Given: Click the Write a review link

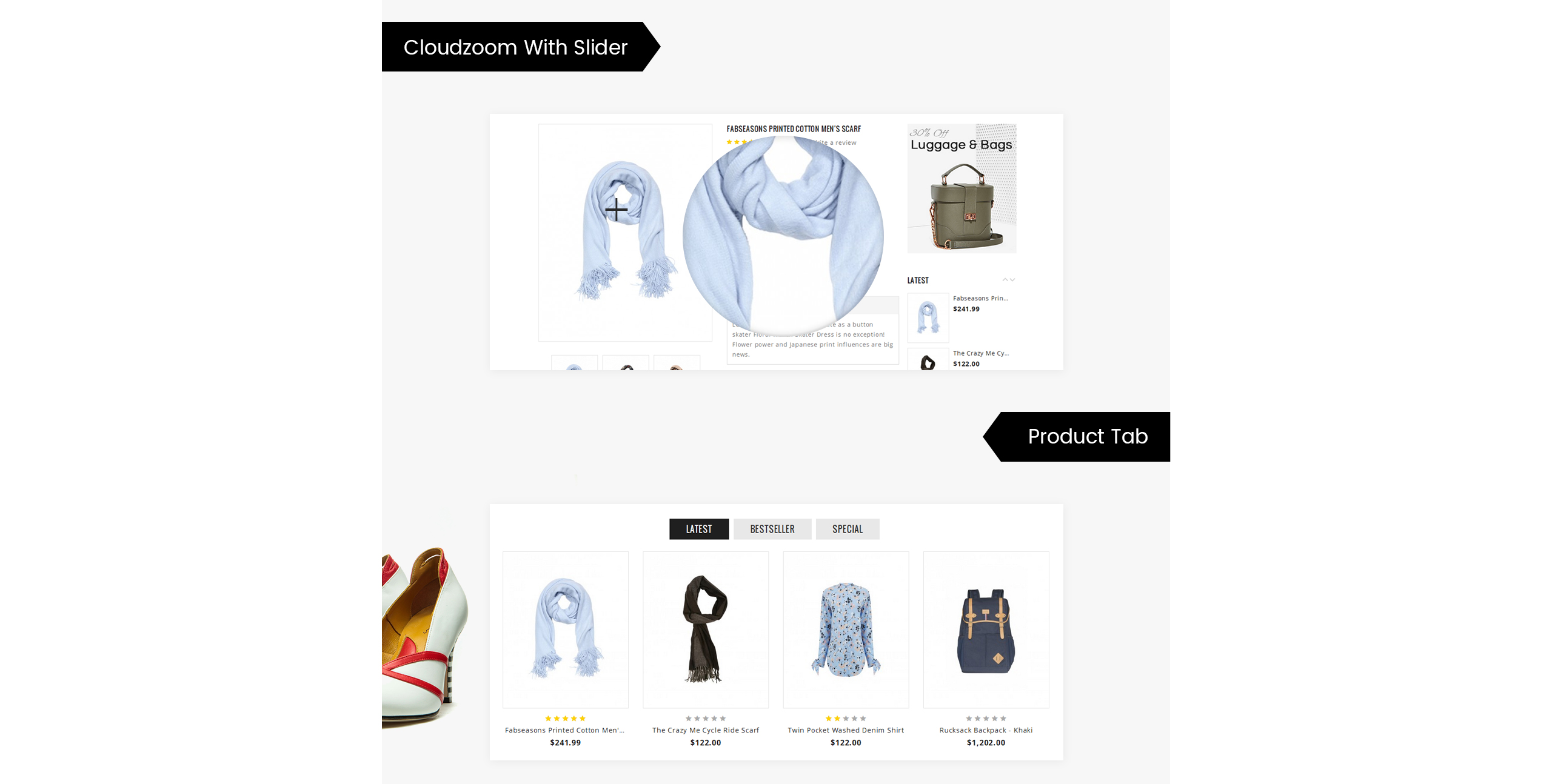Looking at the screenshot, I should [835, 143].
